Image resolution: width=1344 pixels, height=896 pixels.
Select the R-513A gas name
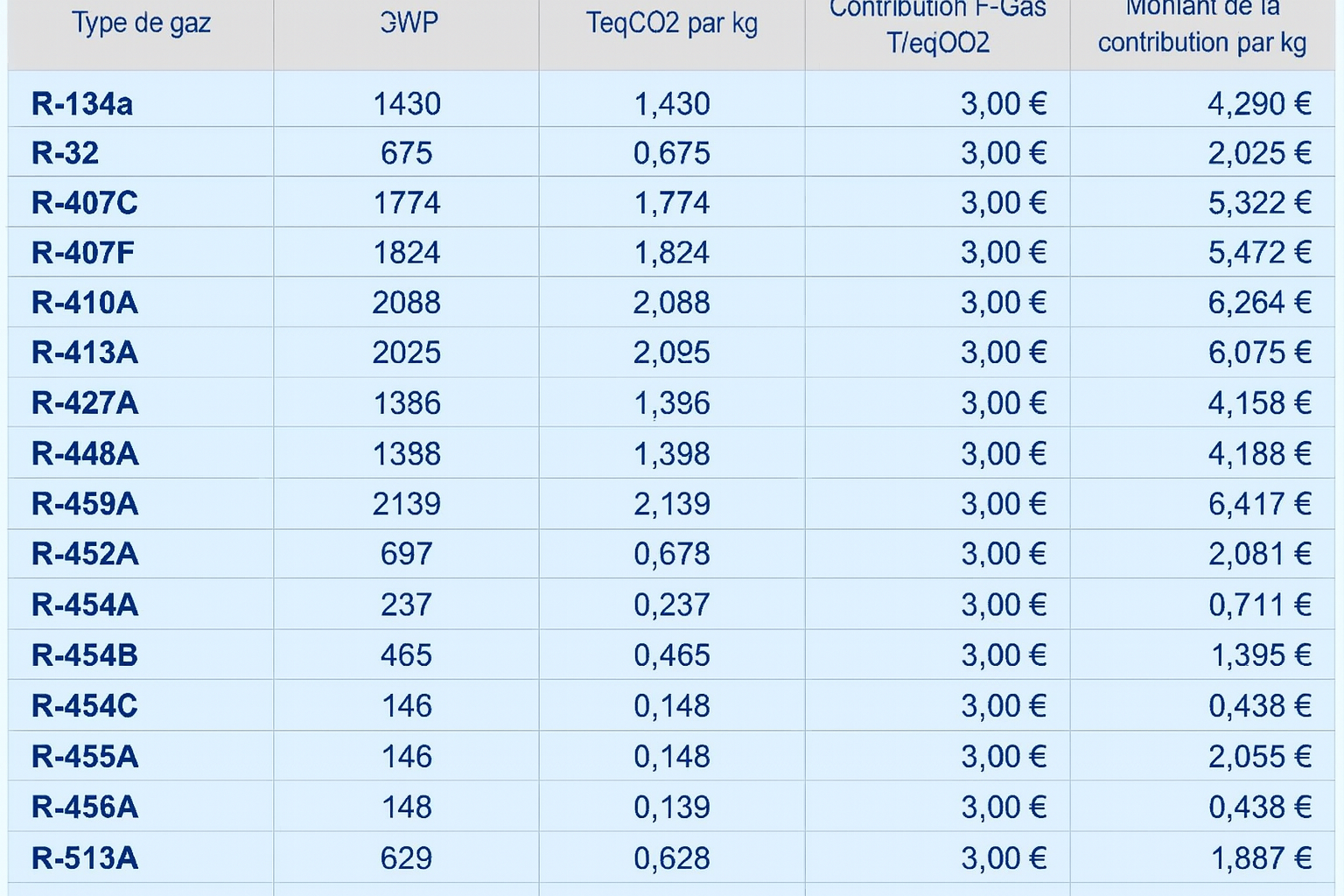click(85, 858)
